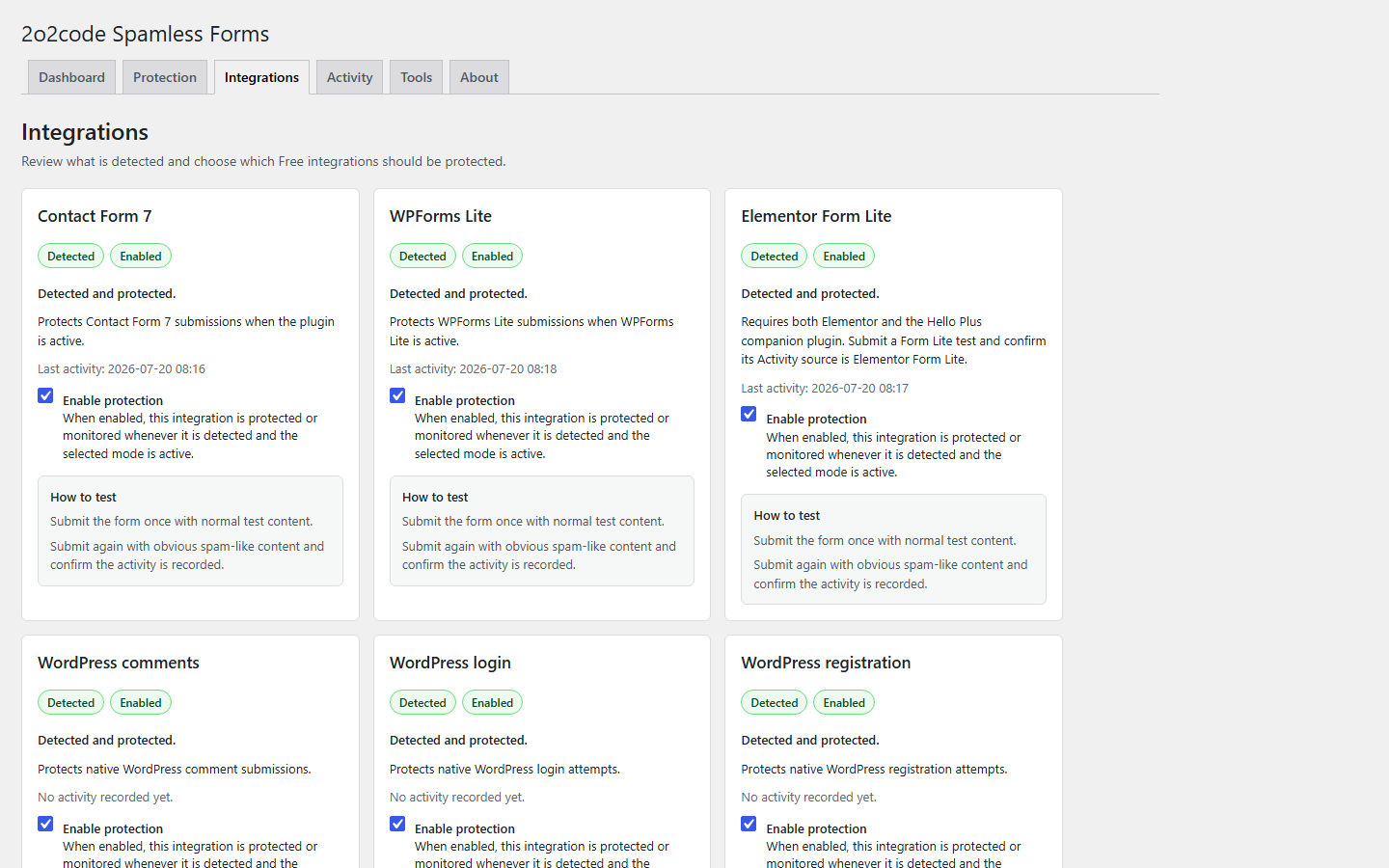Screen dimensions: 1389x868
Task: Click 'Protects native WordPress registration attempts.' text
Action: pyautogui.click(x=874, y=769)
